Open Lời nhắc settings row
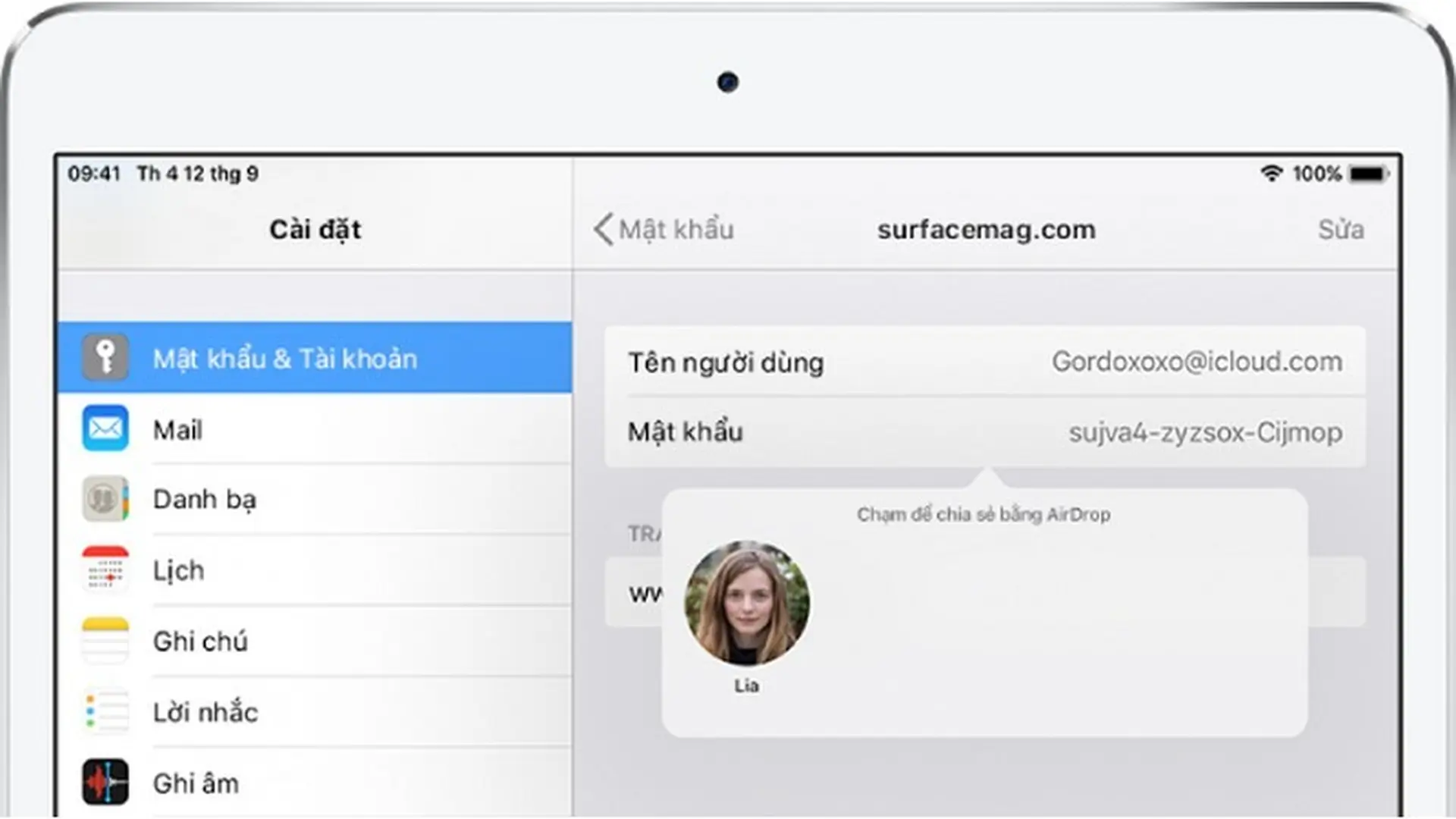 point(315,711)
